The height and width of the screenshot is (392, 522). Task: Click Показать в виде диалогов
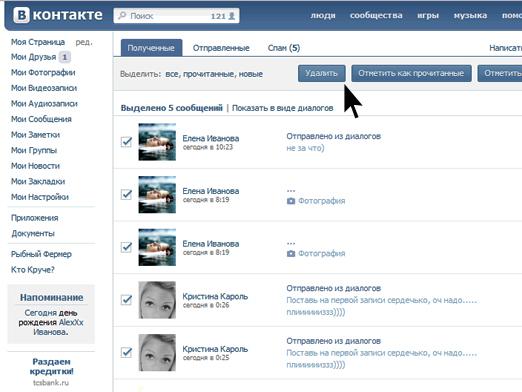282,108
